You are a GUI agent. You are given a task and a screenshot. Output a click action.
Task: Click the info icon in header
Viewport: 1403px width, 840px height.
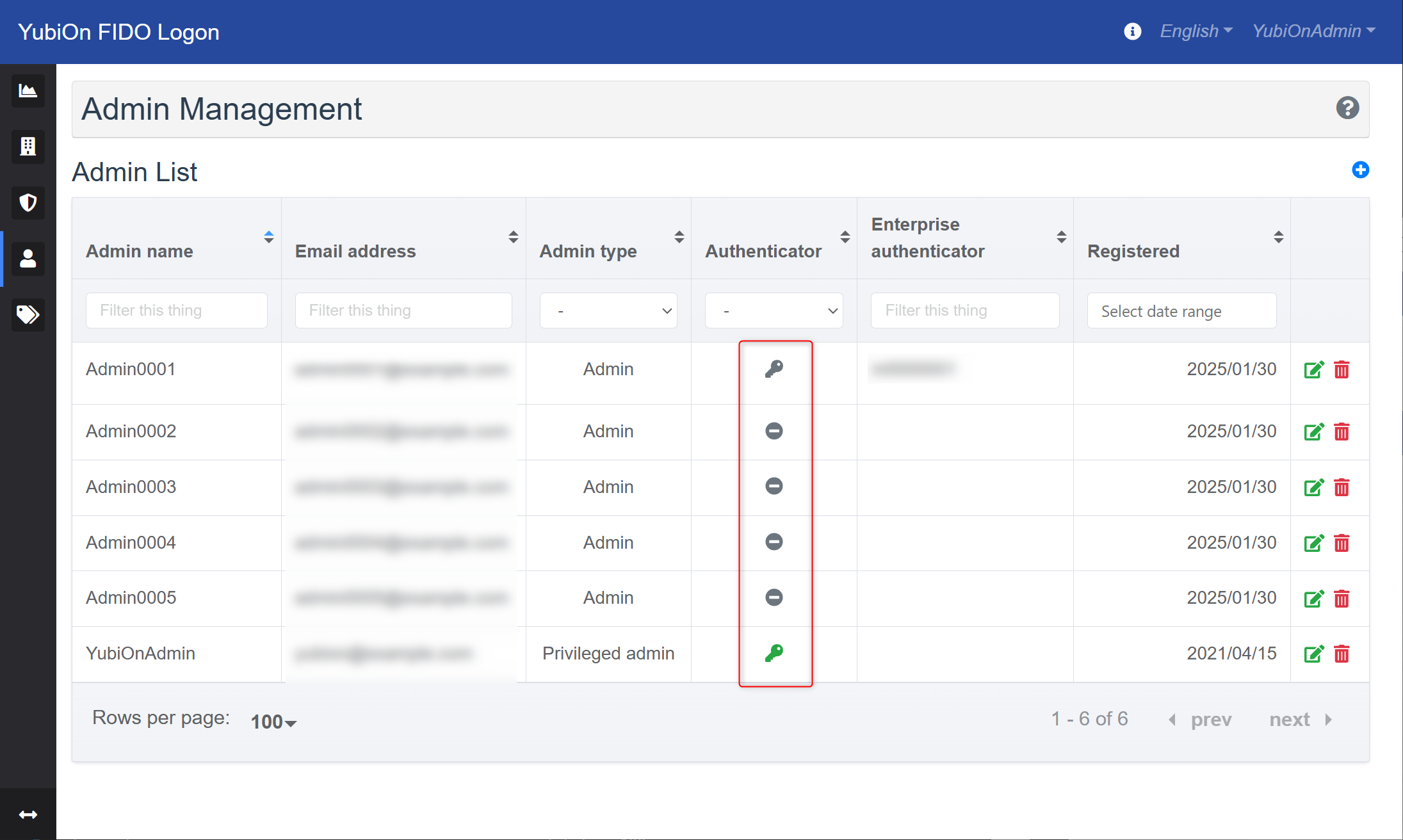1132,31
